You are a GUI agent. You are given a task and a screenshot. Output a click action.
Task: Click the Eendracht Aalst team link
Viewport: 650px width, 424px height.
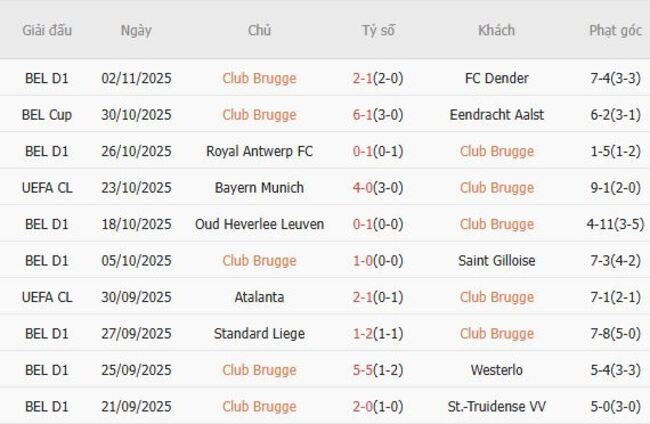tap(497, 115)
